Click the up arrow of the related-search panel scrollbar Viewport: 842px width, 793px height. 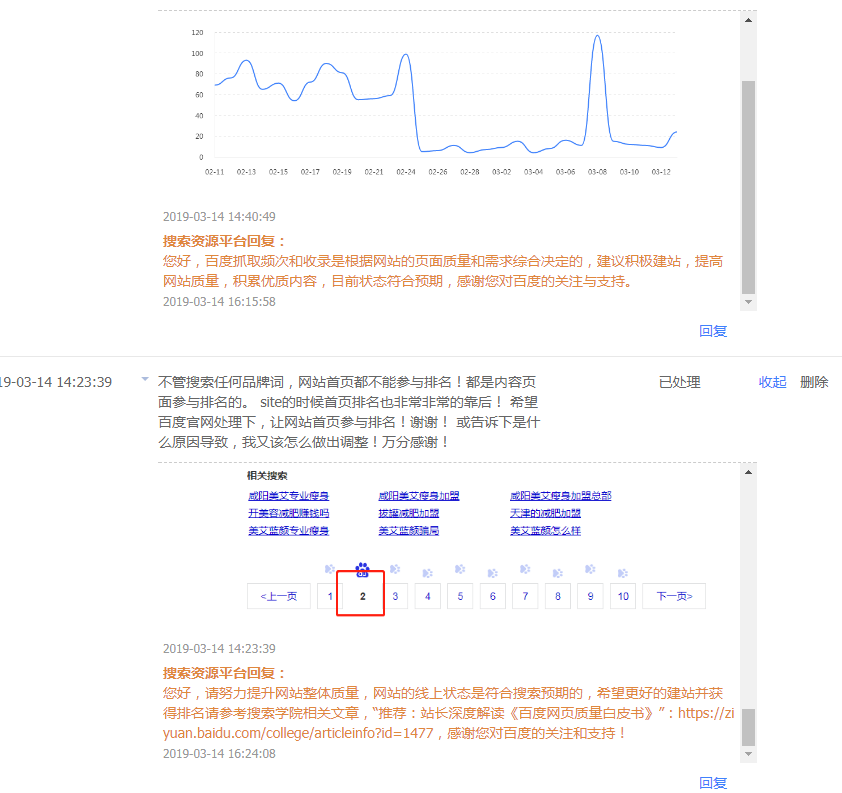coord(748,470)
